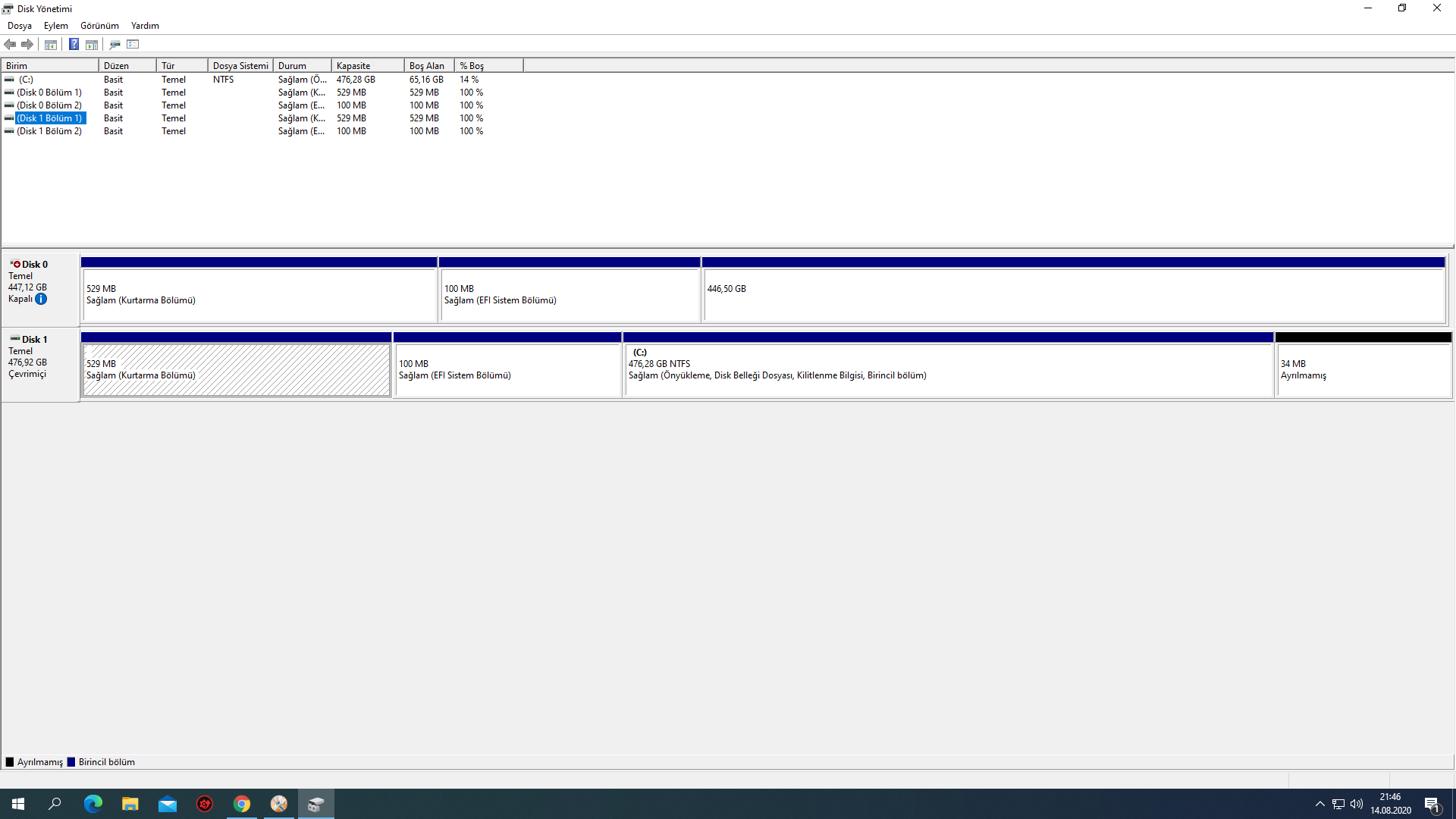Select the 34 MB Ayrılmamış space on Disk 1

(1363, 370)
